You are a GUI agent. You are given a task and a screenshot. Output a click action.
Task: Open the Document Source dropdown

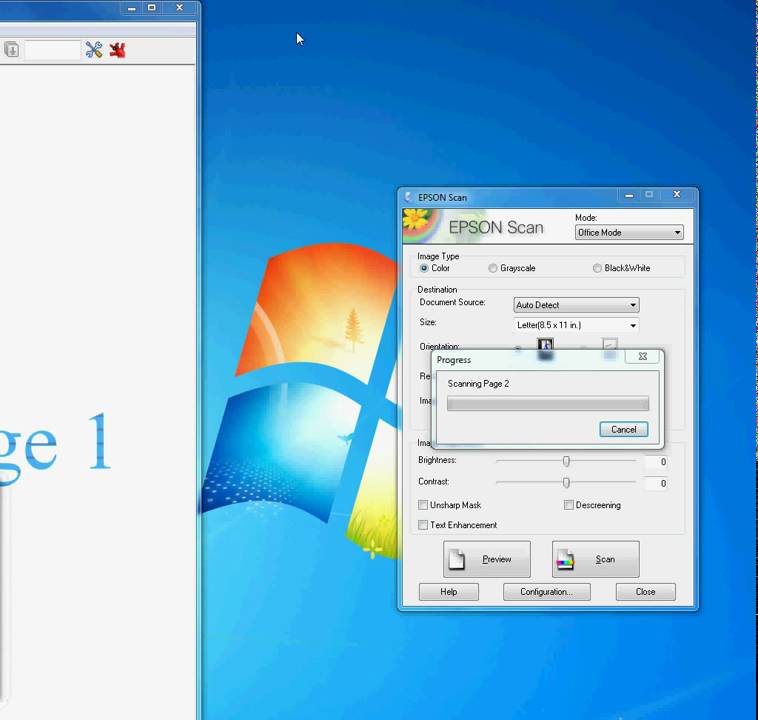(576, 305)
